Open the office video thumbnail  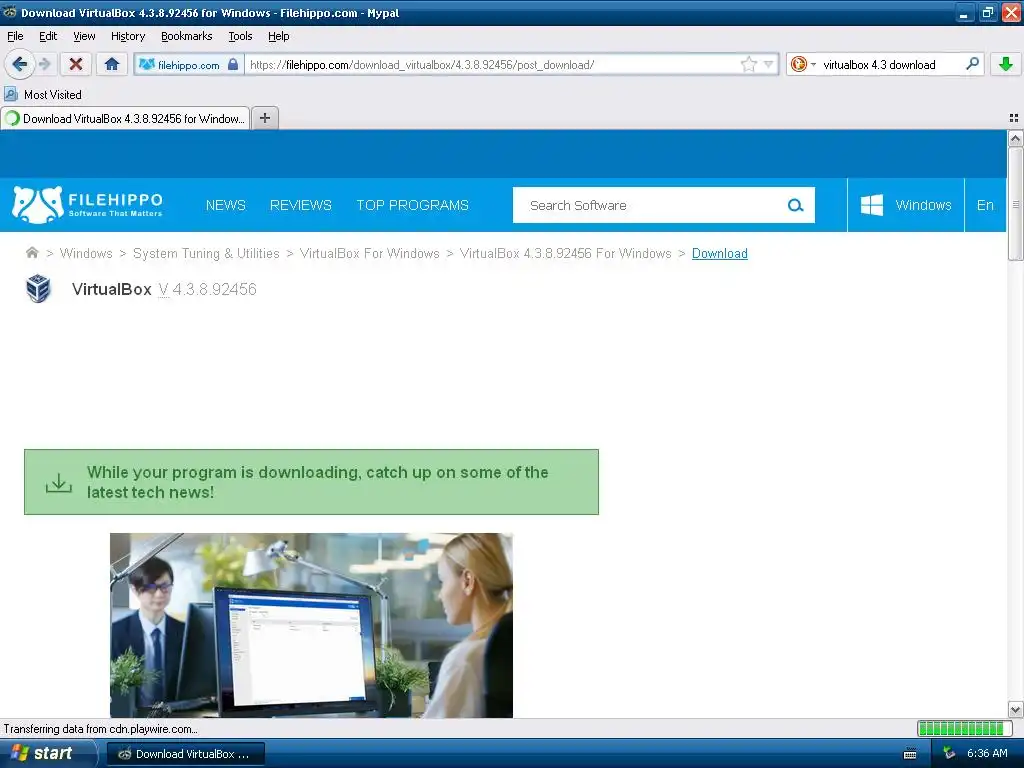point(312,626)
